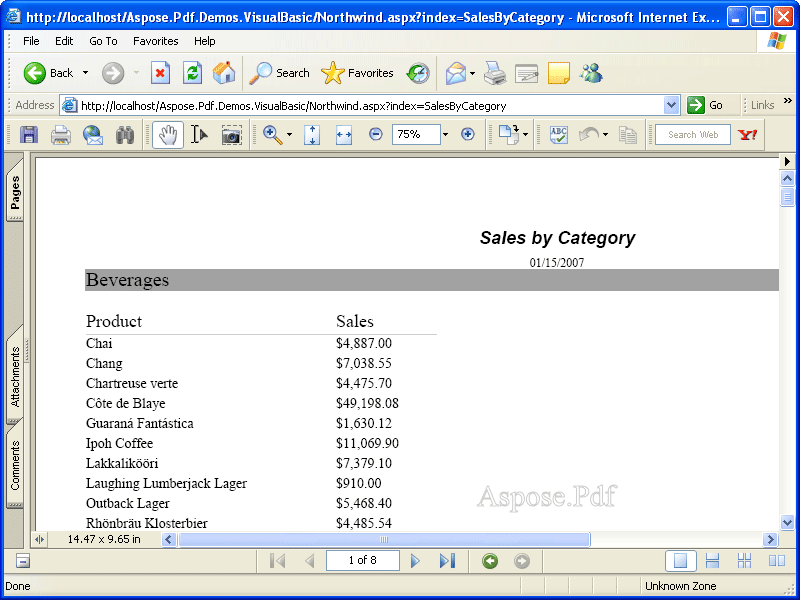Open the File menu
This screenshot has height=600, width=800.
pyautogui.click(x=31, y=41)
